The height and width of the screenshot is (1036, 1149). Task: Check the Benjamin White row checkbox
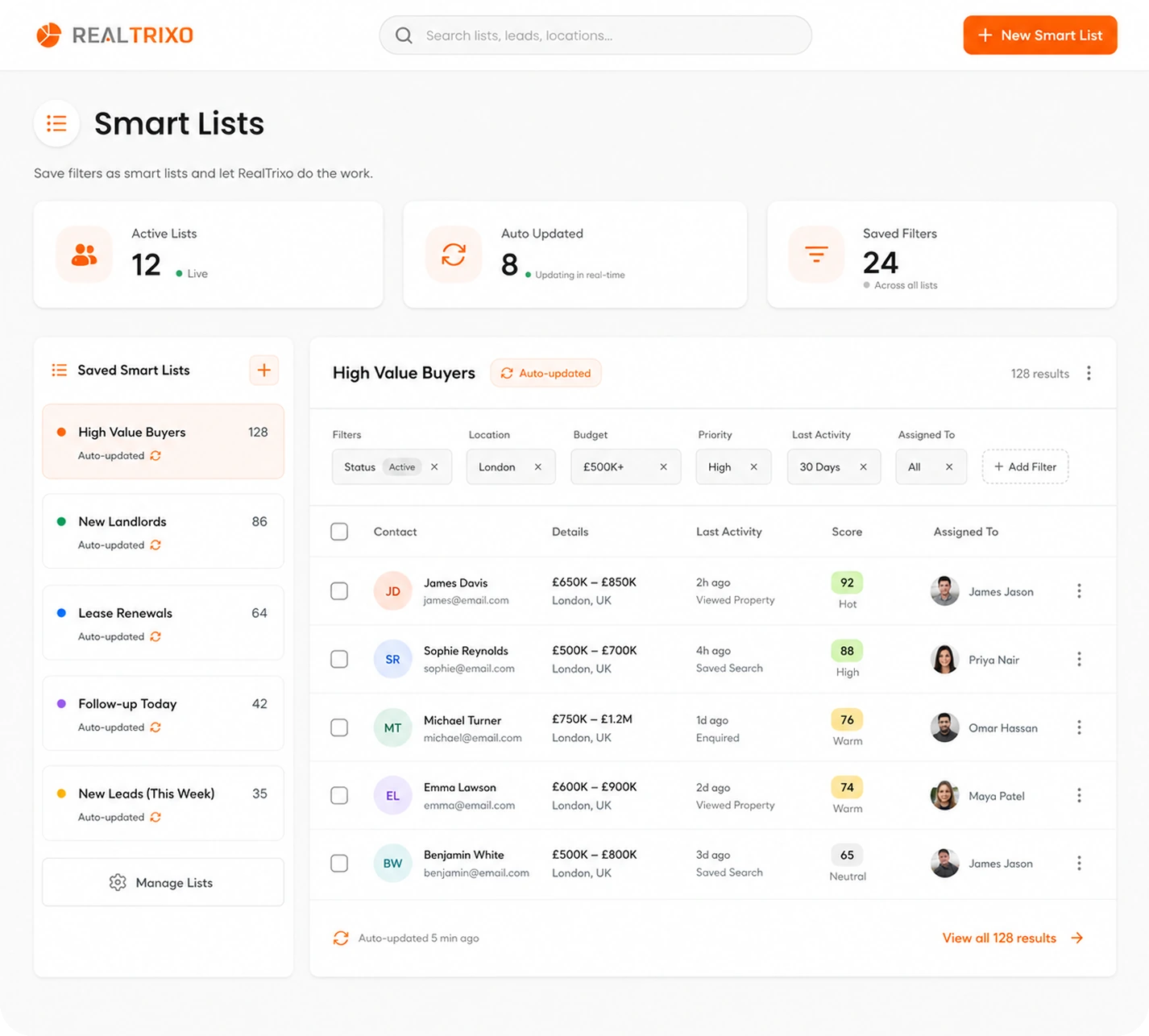coord(339,863)
